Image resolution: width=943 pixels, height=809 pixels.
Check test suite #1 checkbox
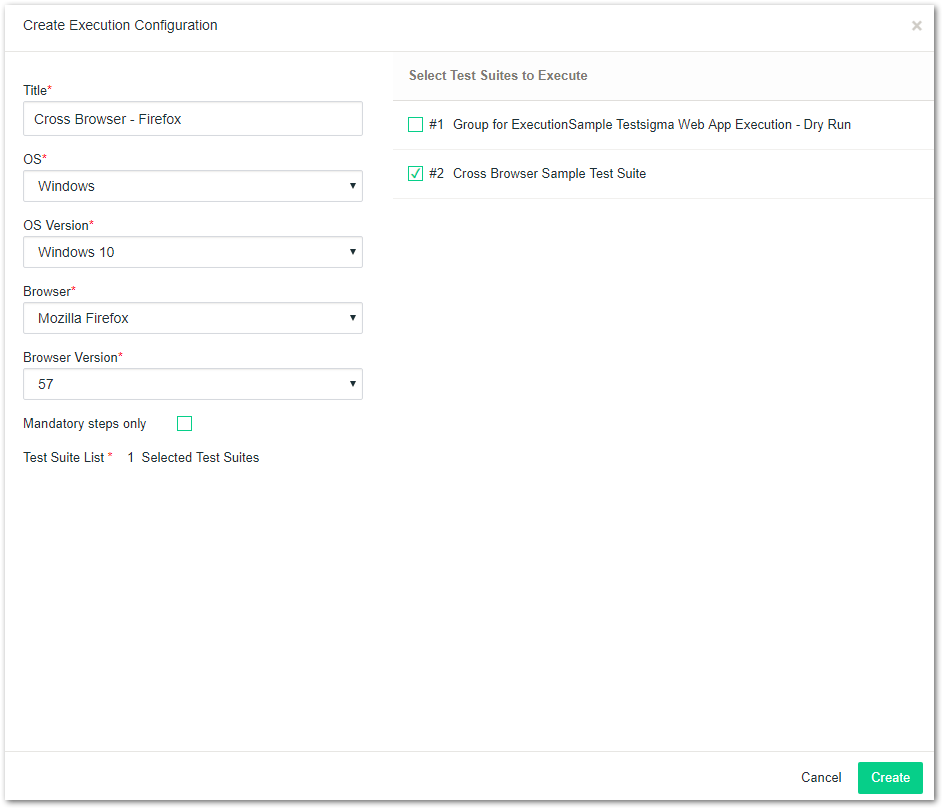(416, 125)
